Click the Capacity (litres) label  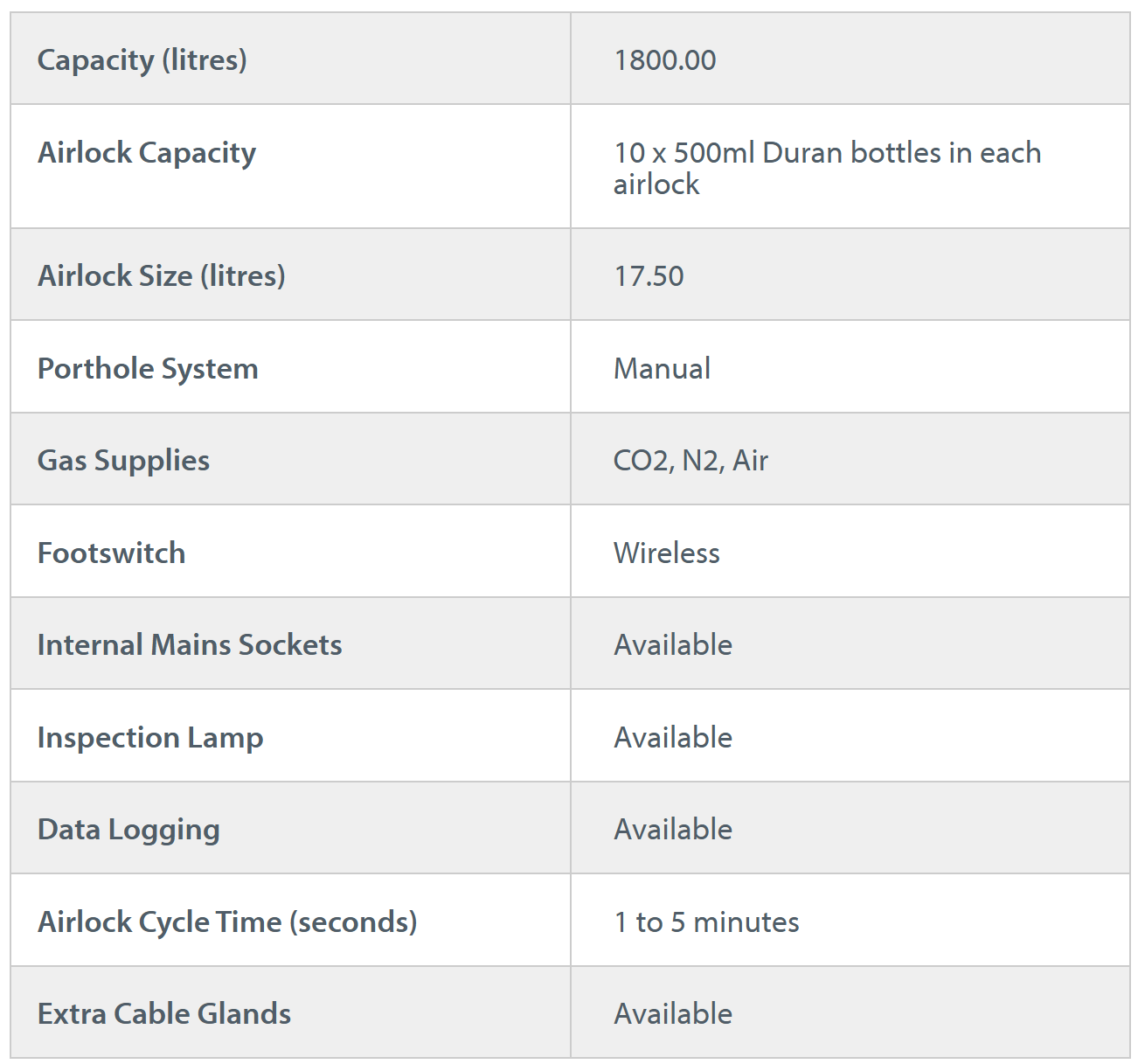142,60
